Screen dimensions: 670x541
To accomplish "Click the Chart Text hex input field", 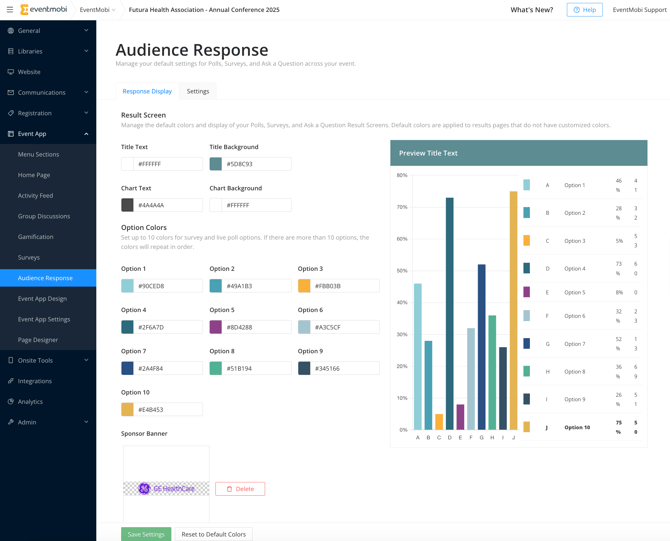I will [x=168, y=205].
